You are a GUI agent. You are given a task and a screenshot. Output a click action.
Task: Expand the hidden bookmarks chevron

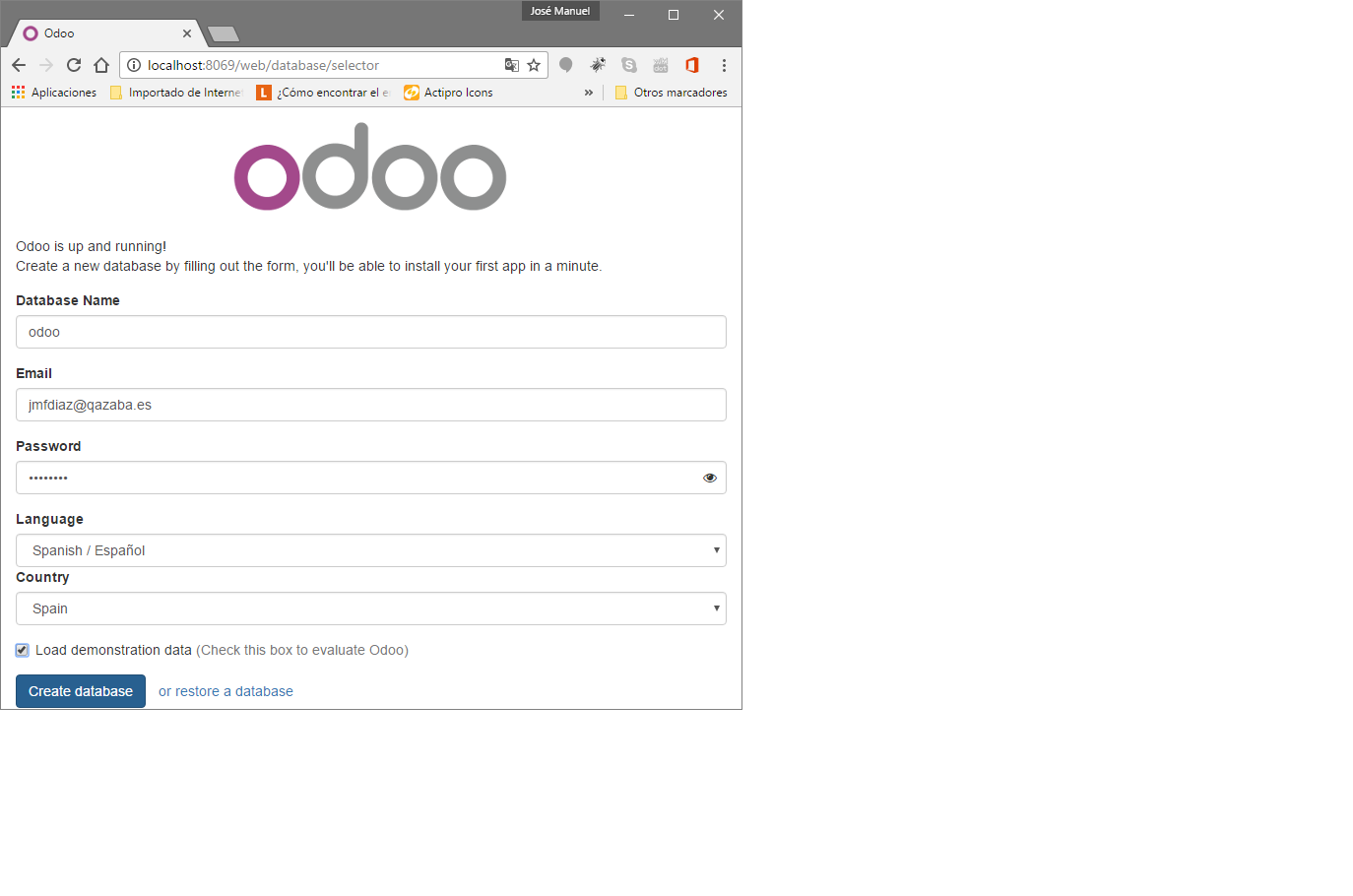(589, 93)
